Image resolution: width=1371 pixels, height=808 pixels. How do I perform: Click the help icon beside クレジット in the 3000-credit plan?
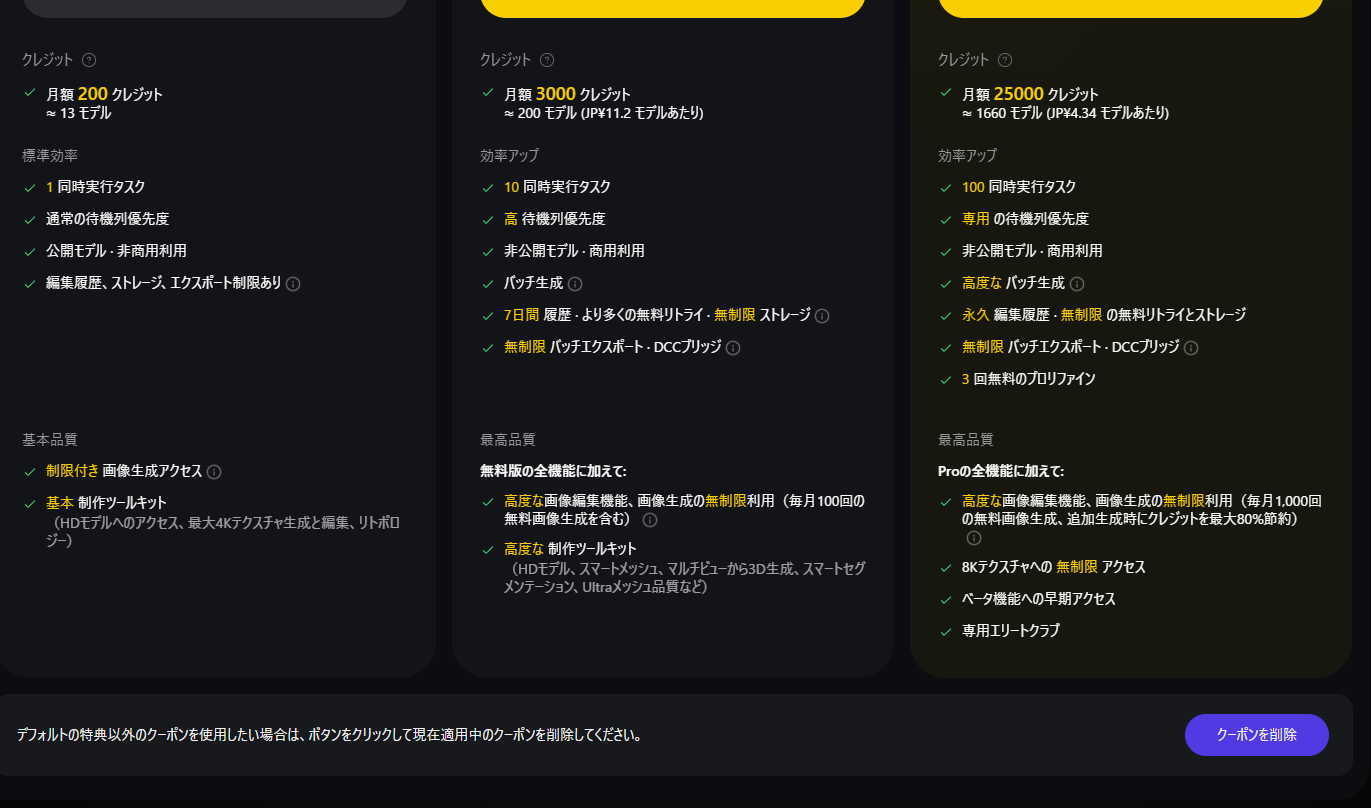[547, 60]
